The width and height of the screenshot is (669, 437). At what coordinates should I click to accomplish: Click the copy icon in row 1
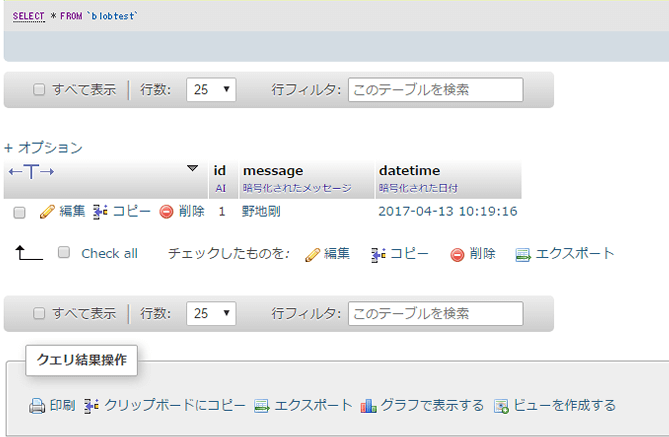100,212
